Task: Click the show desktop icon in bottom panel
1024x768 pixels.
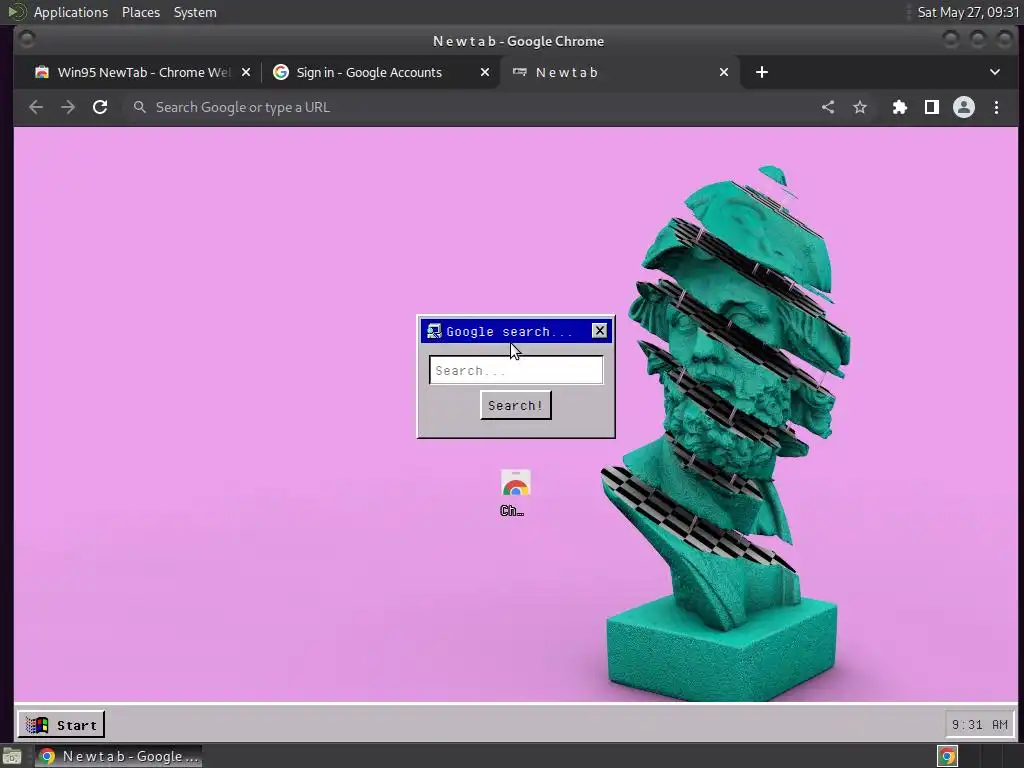Action: (12, 756)
